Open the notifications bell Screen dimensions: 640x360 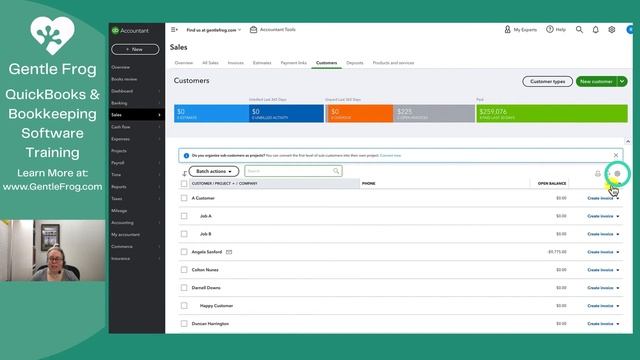(596, 30)
